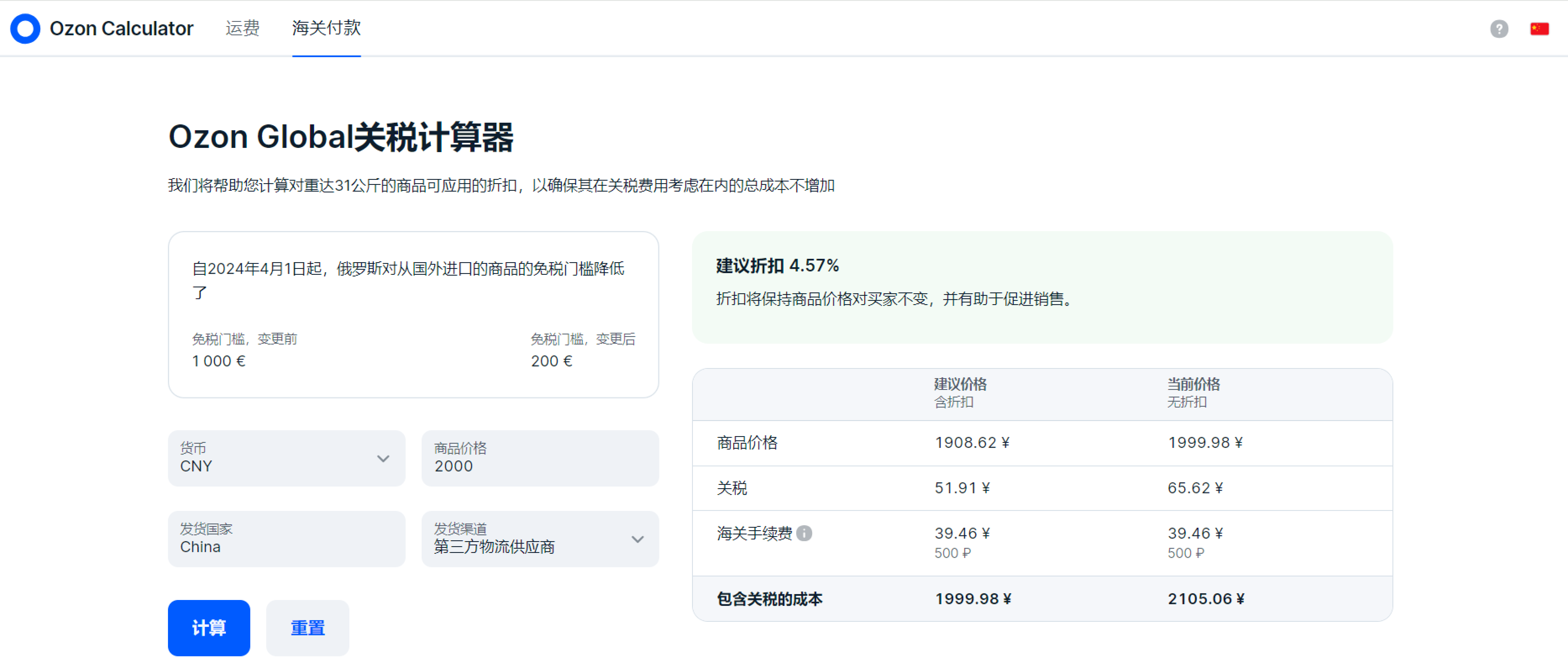
Task: Open the help question mark icon
Action: pyautogui.click(x=1499, y=29)
